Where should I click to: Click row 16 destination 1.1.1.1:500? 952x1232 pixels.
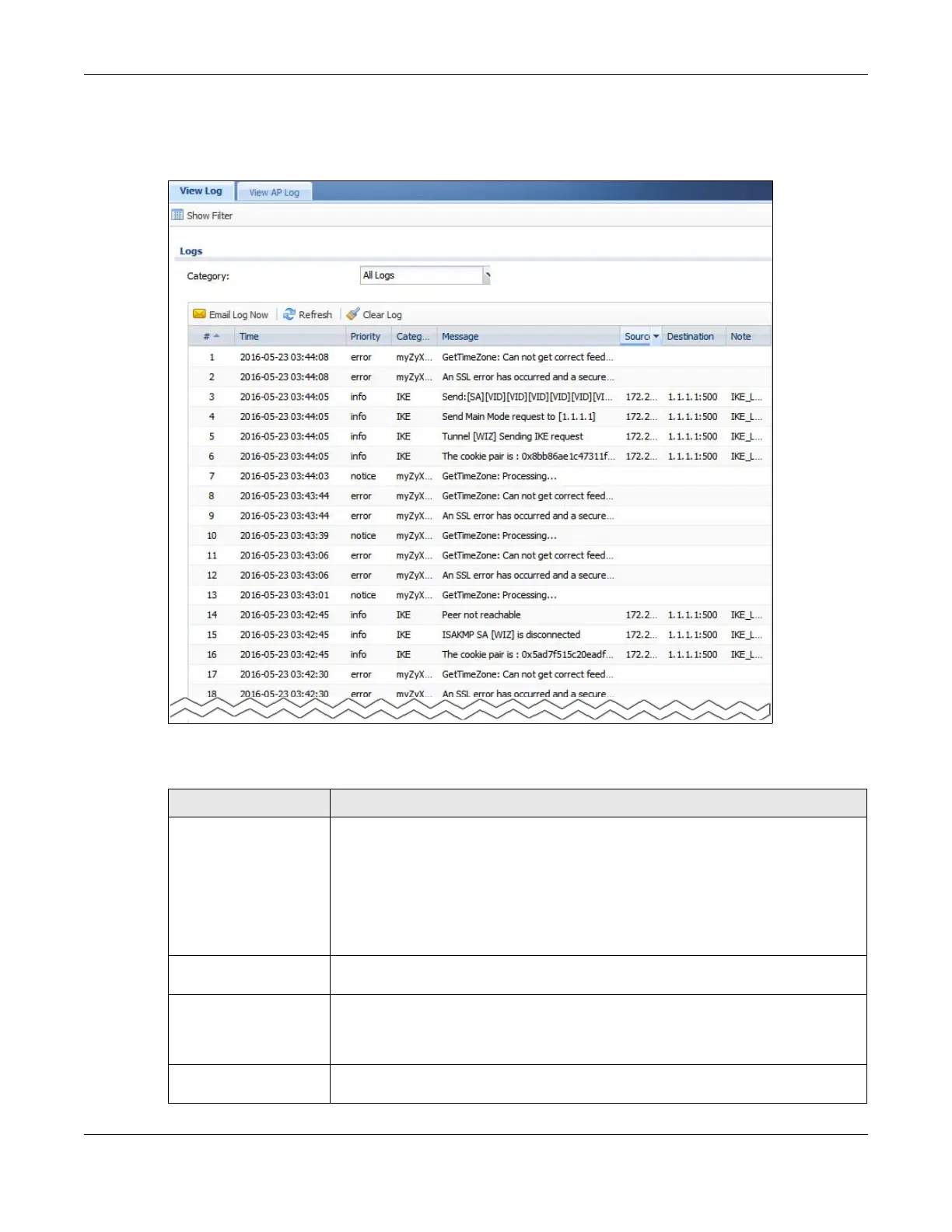692,654
